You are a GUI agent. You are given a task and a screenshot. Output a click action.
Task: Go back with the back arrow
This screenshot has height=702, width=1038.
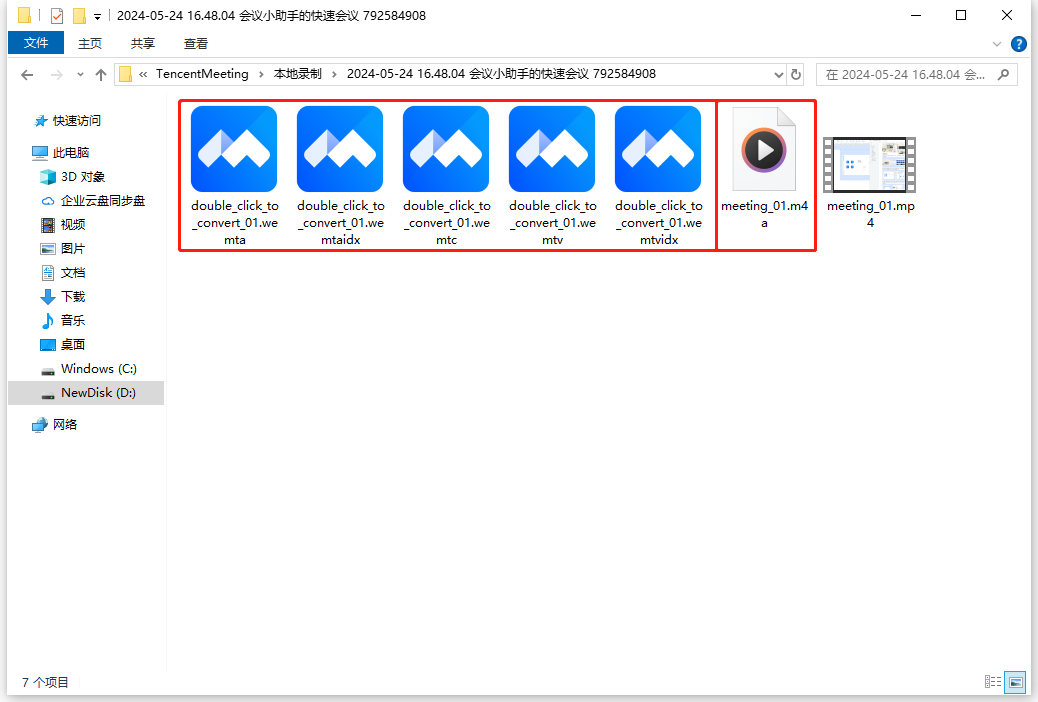(x=27, y=75)
